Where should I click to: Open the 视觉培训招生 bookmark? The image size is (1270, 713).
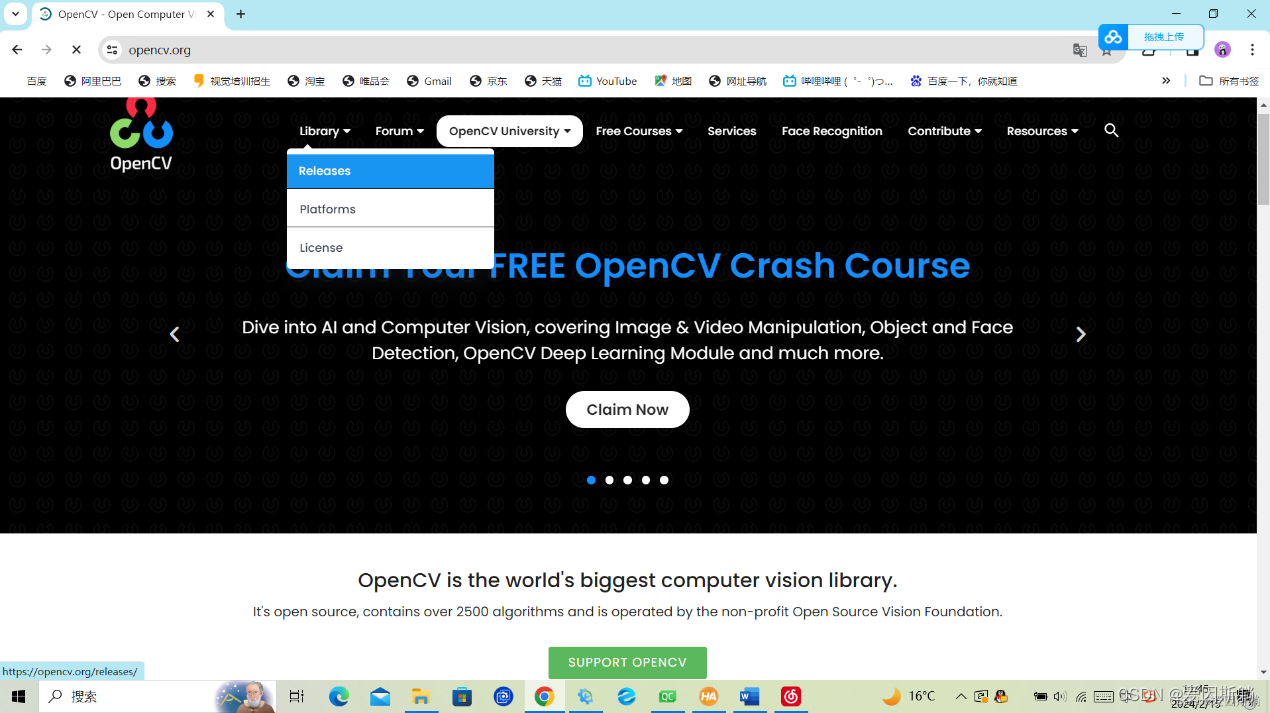tap(231, 81)
